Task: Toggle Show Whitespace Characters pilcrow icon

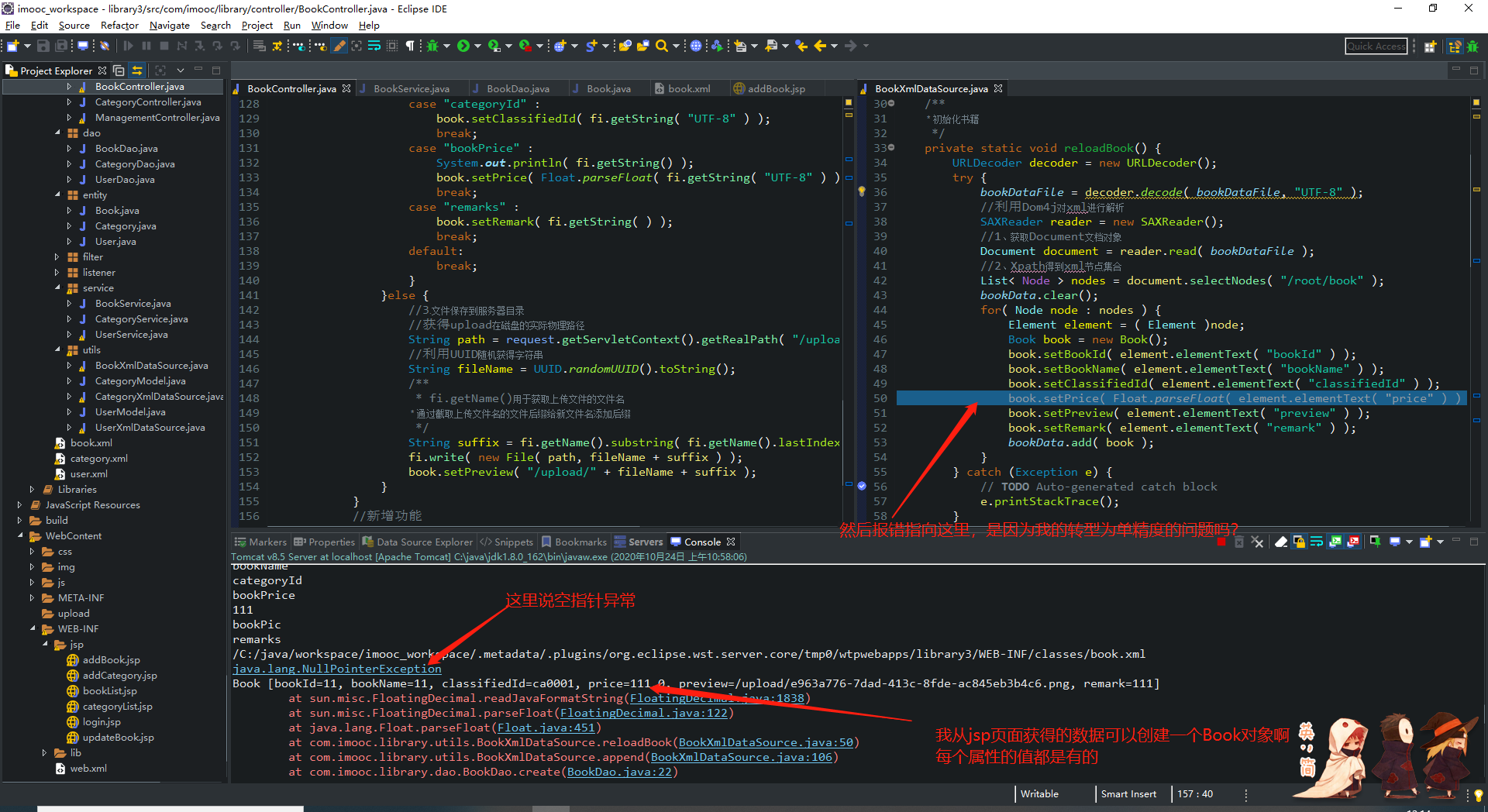Action: coord(410,46)
